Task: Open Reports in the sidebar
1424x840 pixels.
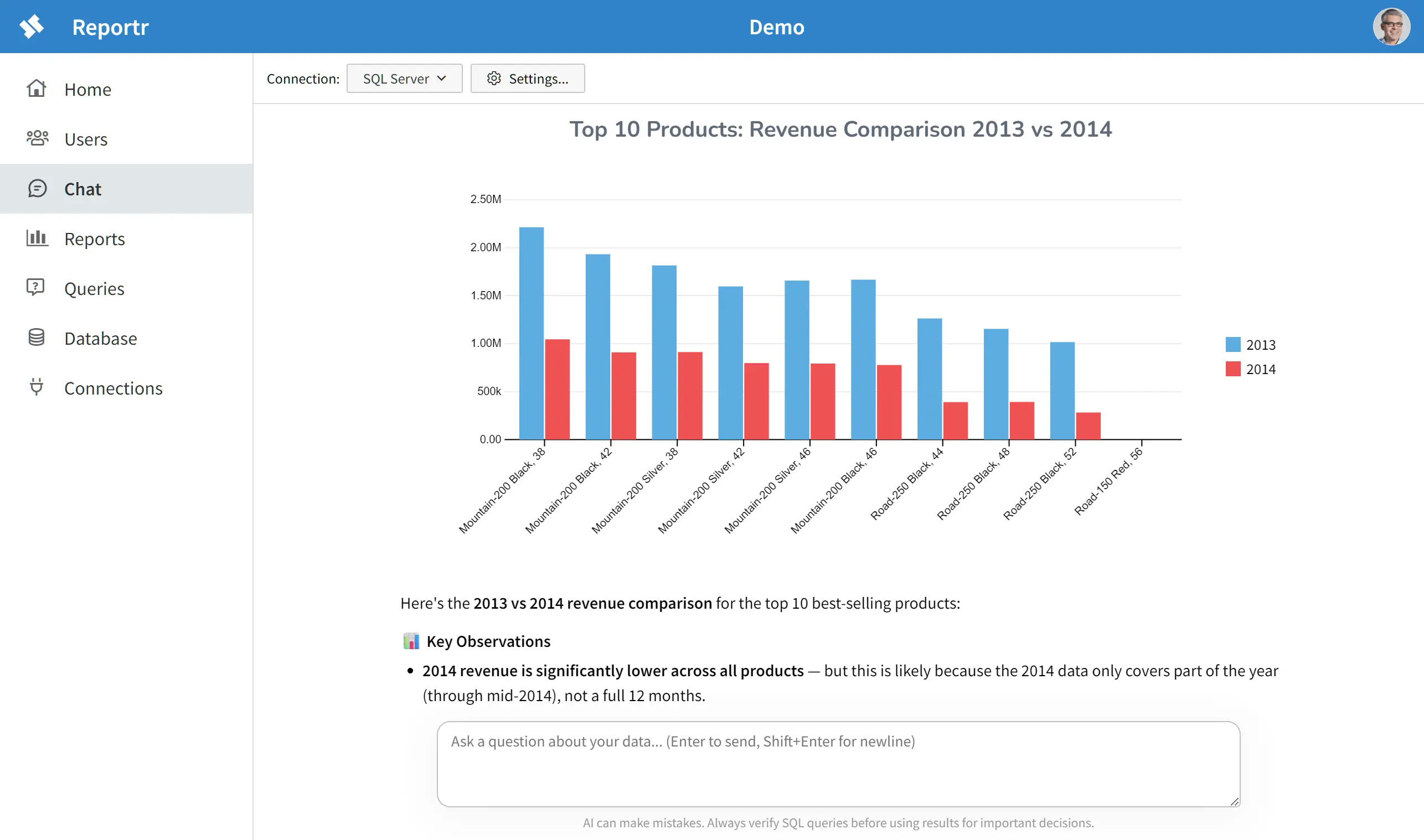Action: [x=126, y=238]
